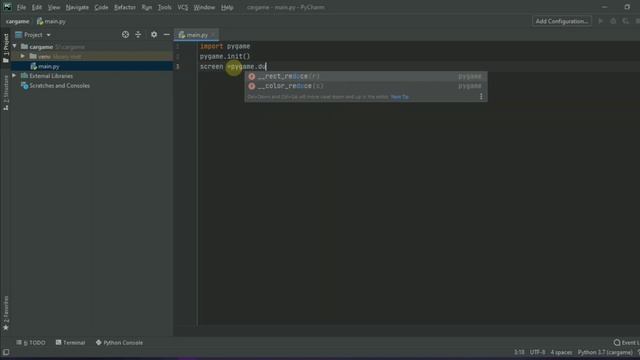Expand External Libraries node
Viewport: 640px width, 360px height.
15,76
